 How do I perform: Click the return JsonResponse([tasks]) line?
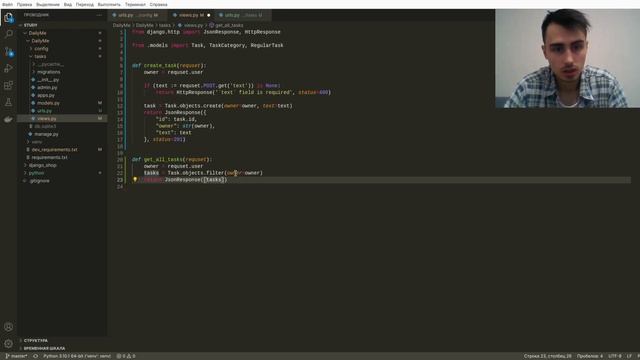[x=185, y=180]
